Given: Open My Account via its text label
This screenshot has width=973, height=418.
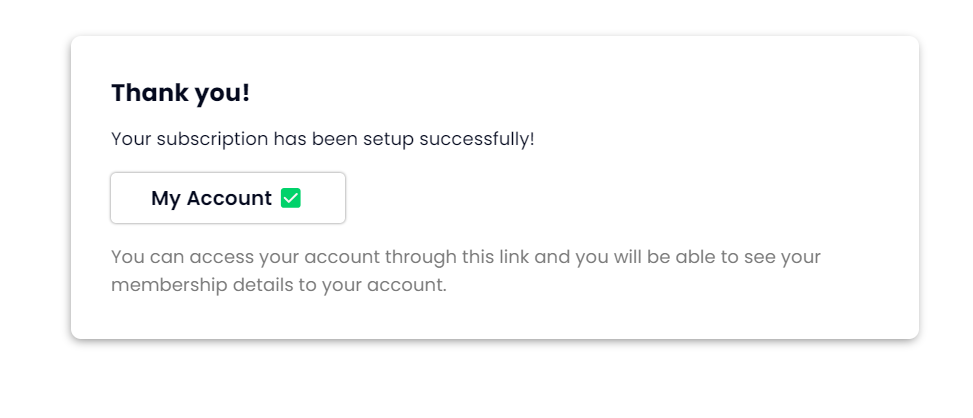Looking at the screenshot, I should (211, 198).
